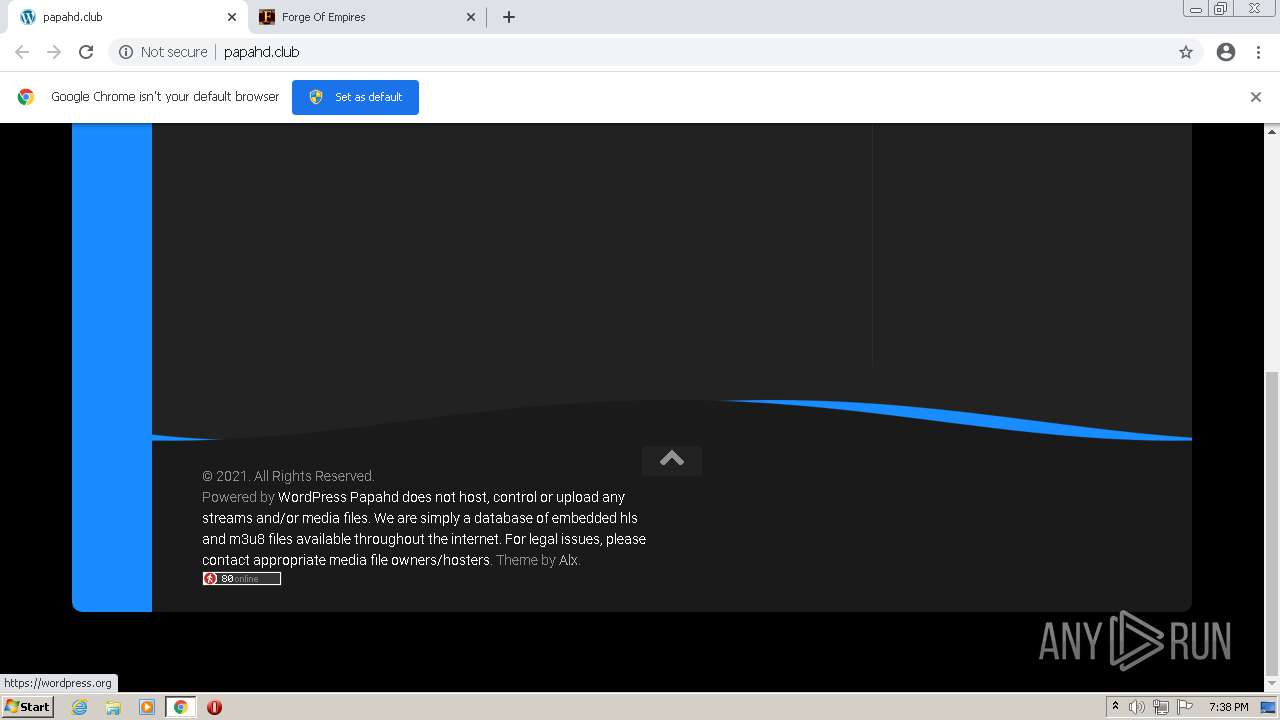Viewport: 1280px width, 720px height.
Task: Dismiss the default browser notification bar
Action: pos(1256,97)
